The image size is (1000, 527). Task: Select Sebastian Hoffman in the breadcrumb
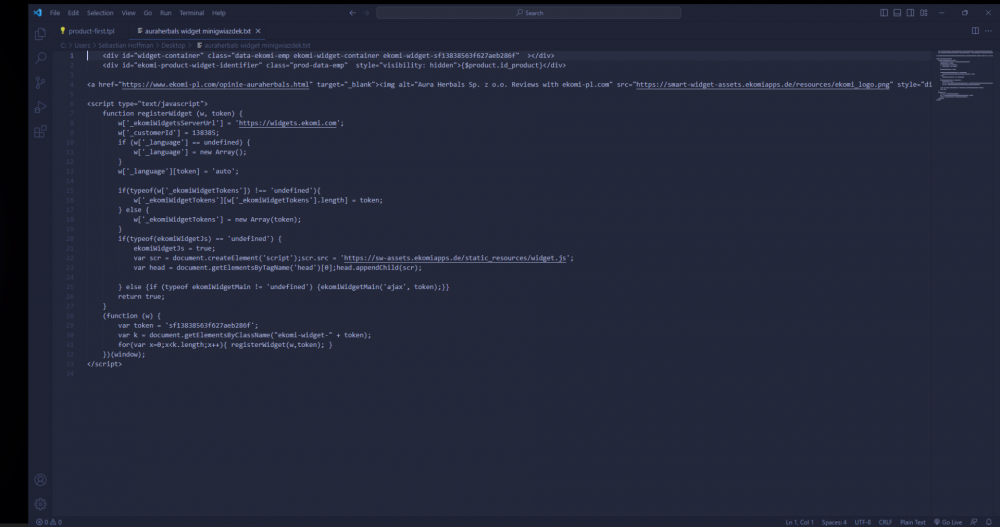coord(126,45)
